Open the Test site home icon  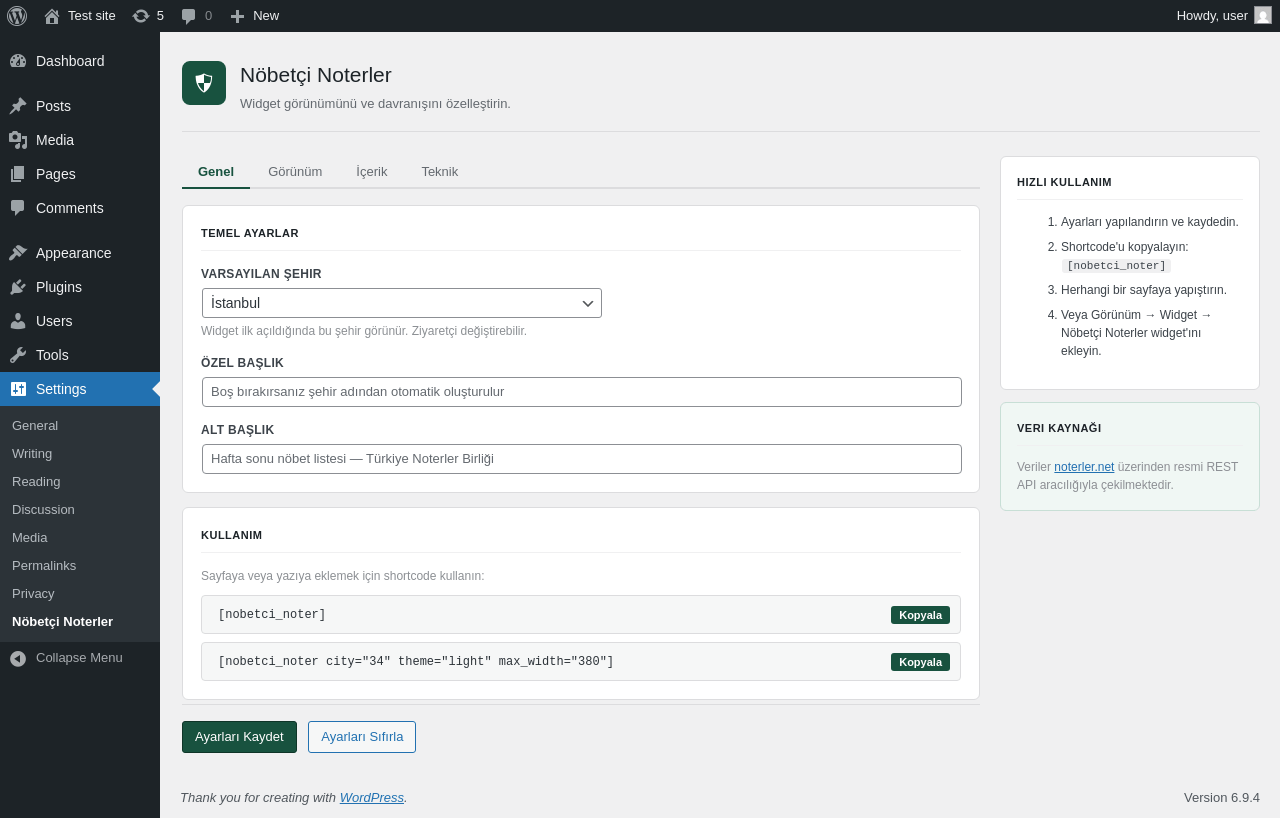point(52,16)
